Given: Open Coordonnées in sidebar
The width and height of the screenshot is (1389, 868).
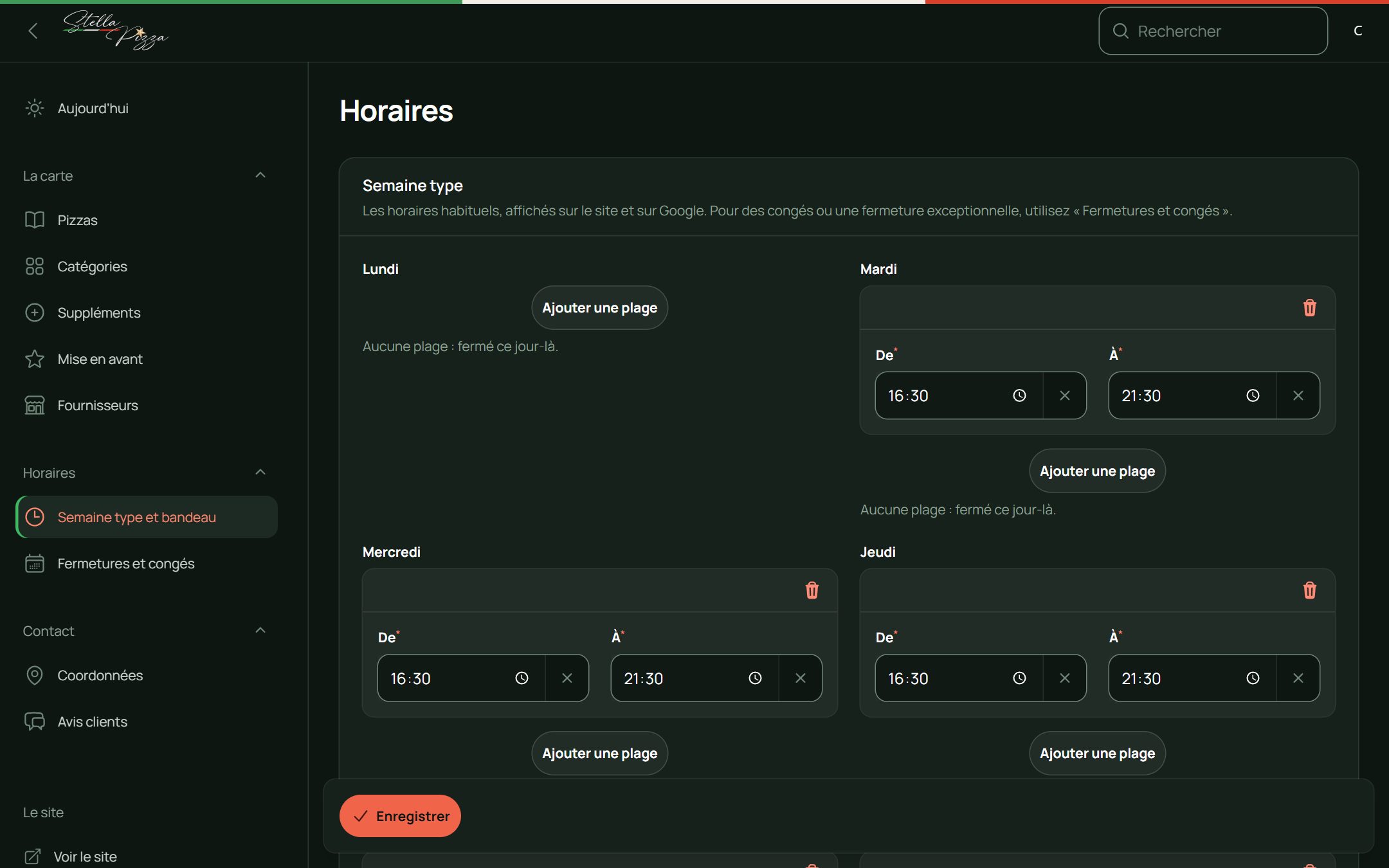Looking at the screenshot, I should [x=147, y=675].
